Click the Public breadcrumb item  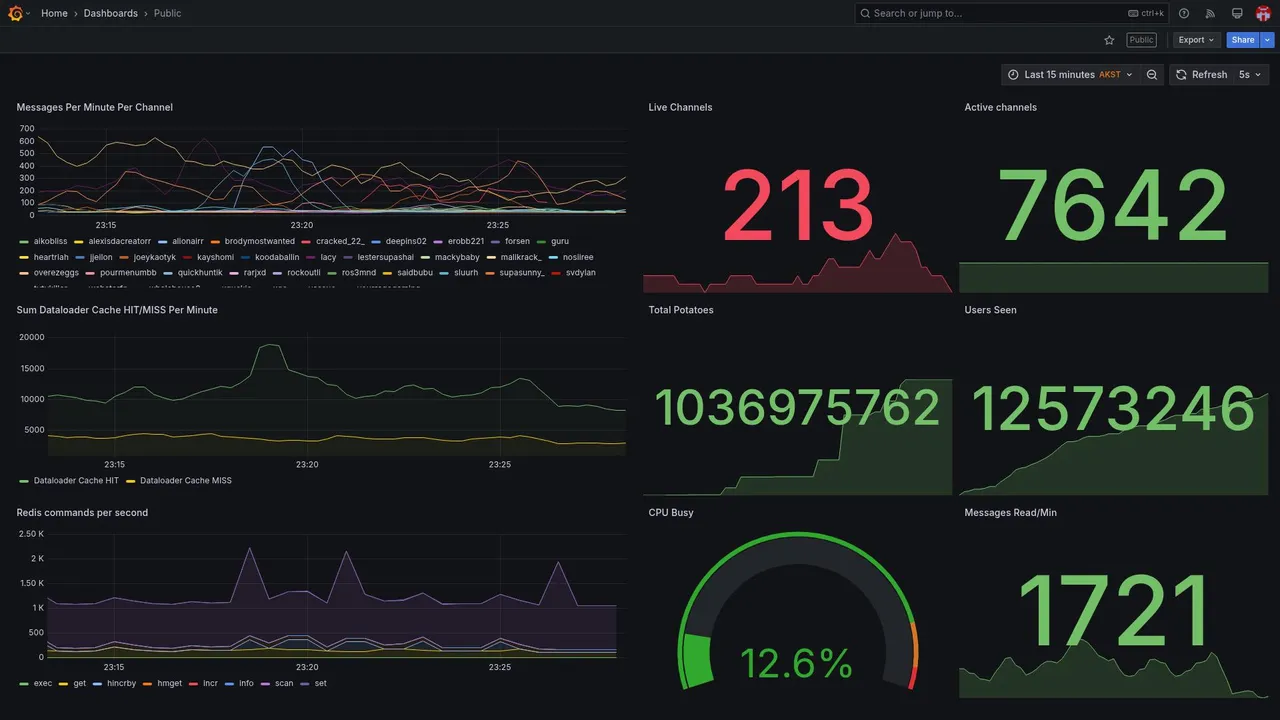(168, 13)
